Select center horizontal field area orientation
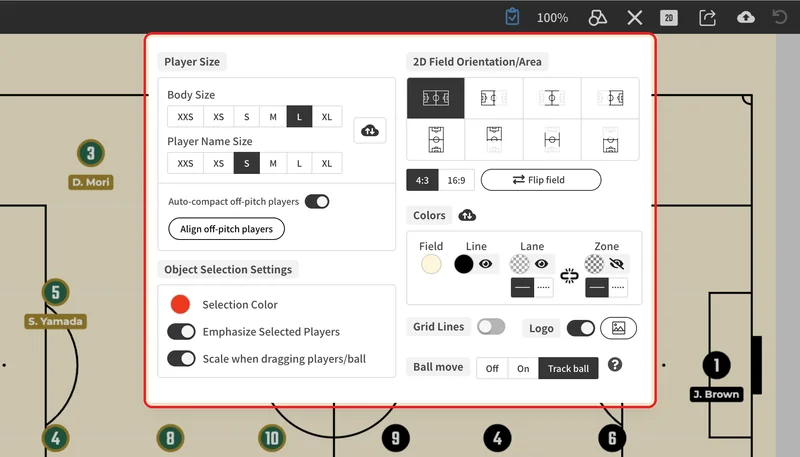800x457 pixels. (x=552, y=98)
